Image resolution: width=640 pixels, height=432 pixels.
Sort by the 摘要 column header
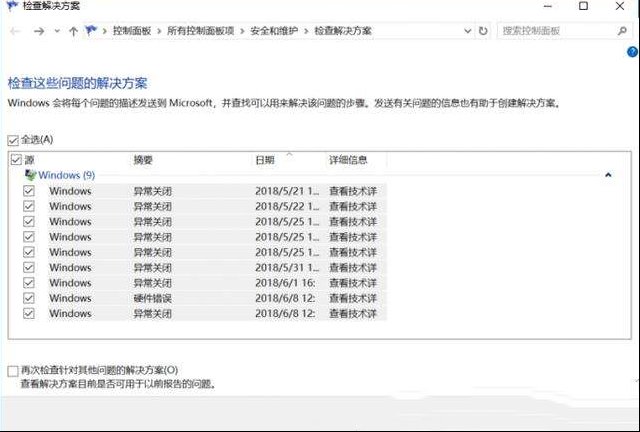pos(143,160)
